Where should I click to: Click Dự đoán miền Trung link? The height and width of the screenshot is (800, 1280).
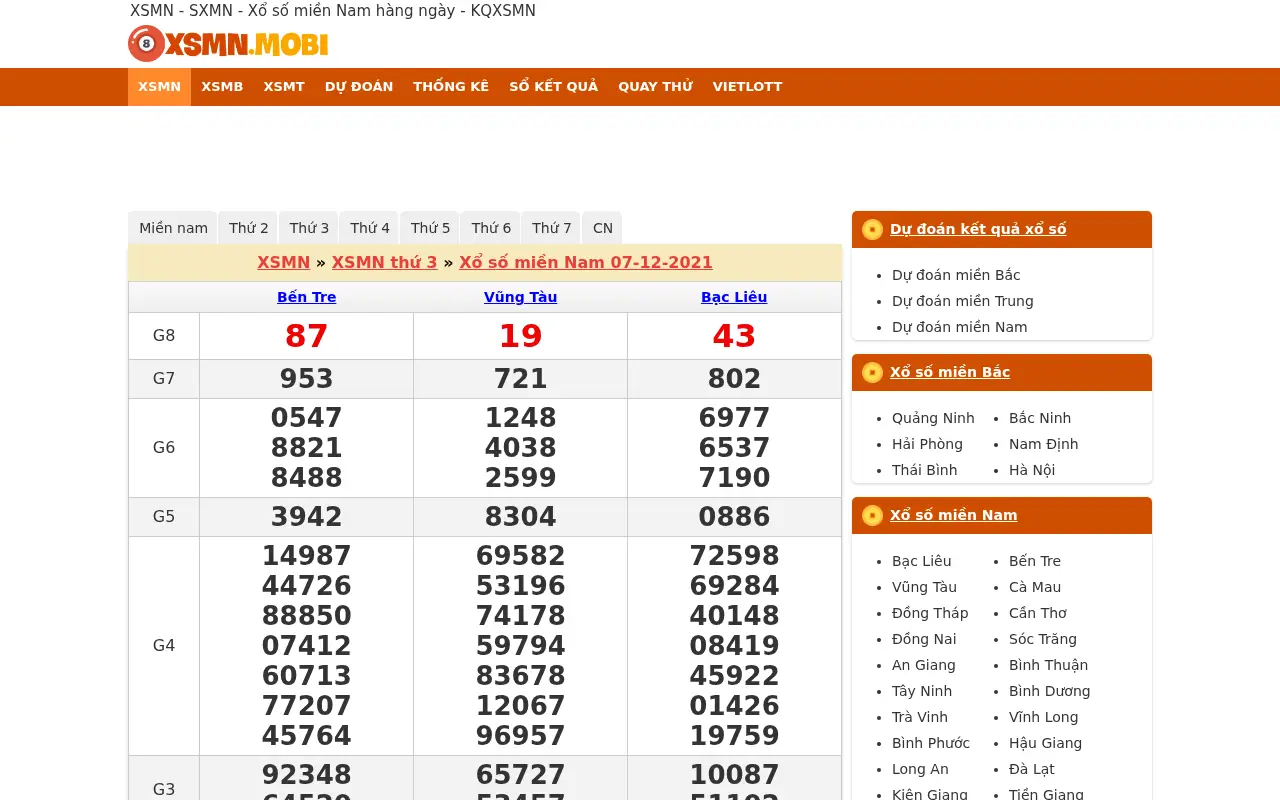point(963,301)
